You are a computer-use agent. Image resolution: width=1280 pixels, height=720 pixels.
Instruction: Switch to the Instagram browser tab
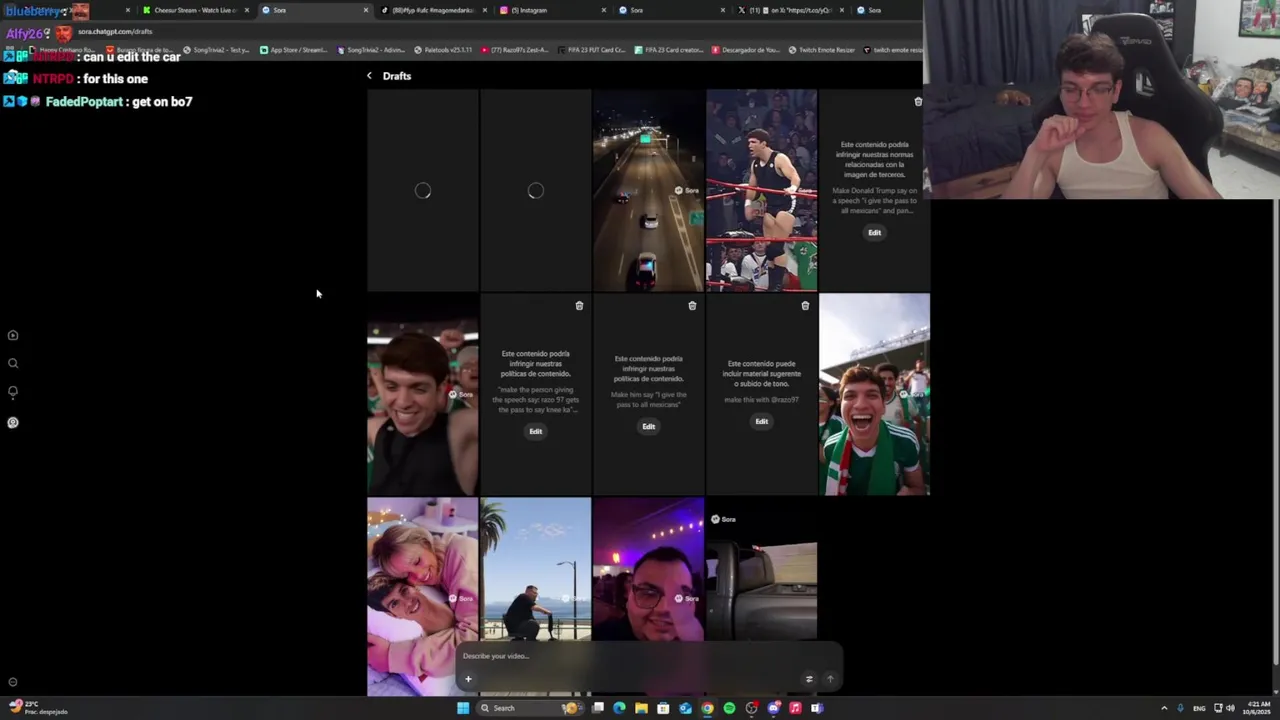tap(552, 10)
